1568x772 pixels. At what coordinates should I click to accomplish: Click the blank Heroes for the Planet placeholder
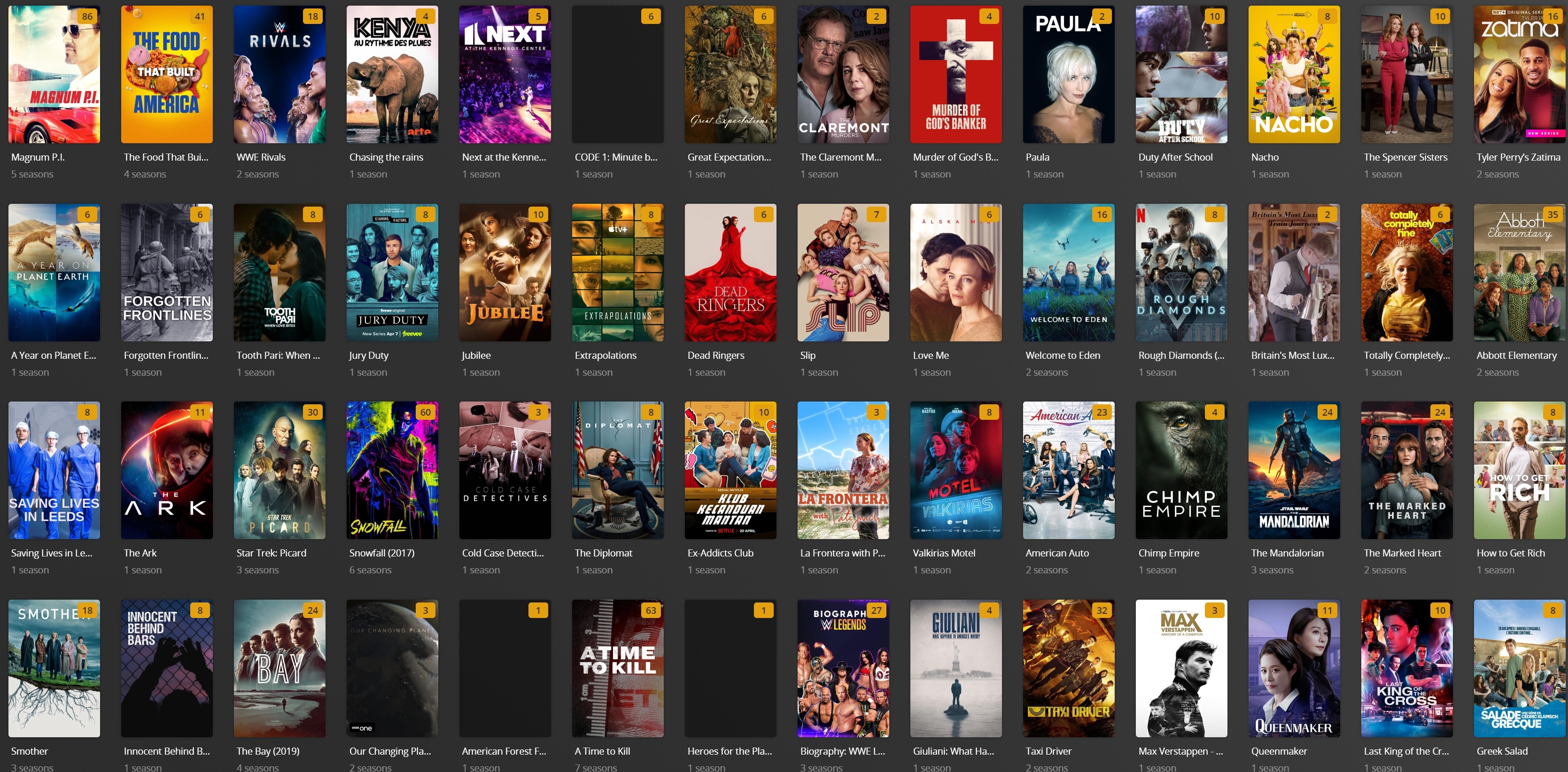[x=730, y=669]
